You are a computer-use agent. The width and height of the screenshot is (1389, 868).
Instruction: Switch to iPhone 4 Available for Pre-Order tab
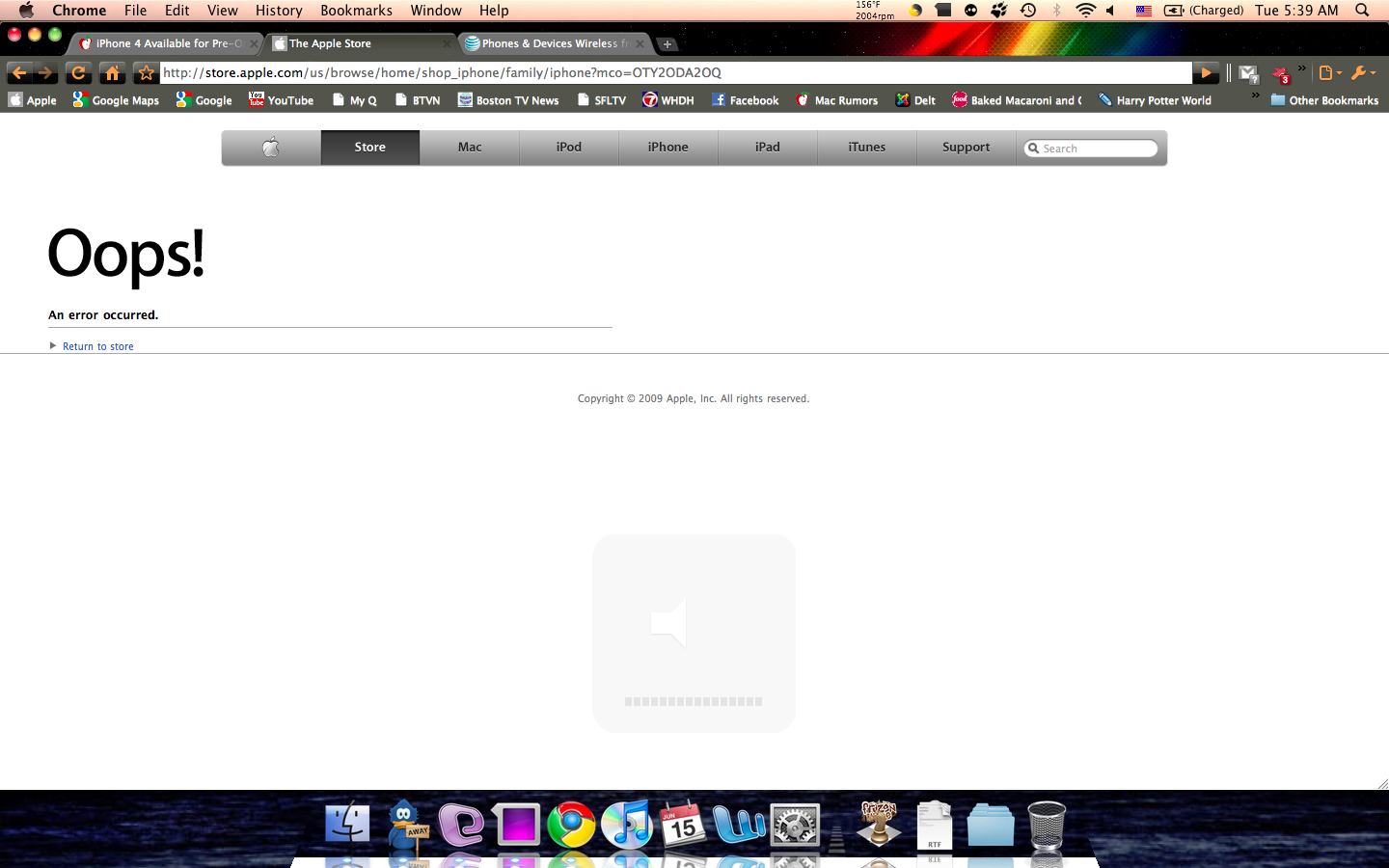[x=164, y=43]
